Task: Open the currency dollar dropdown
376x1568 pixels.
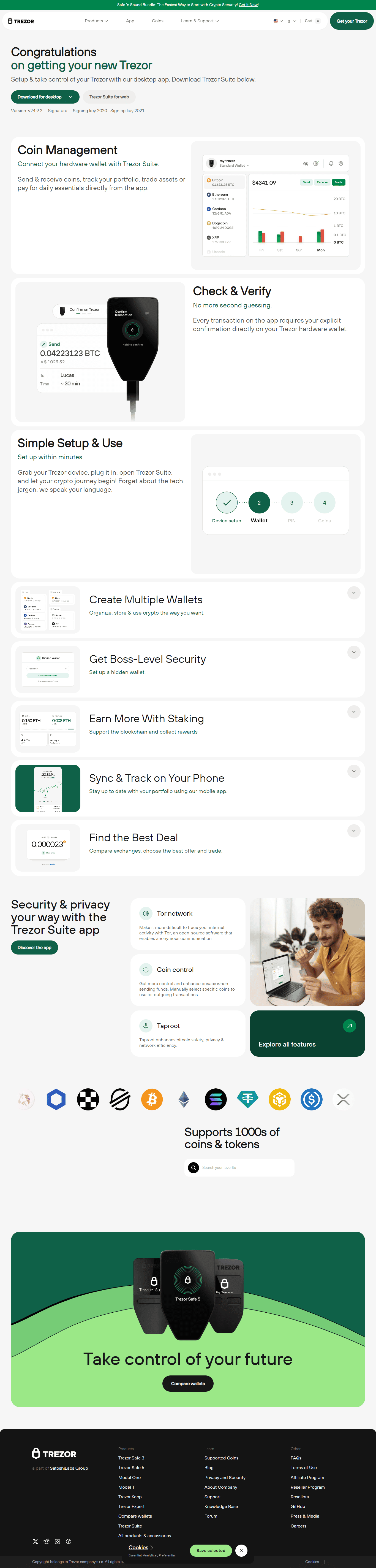Action: [x=292, y=21]
